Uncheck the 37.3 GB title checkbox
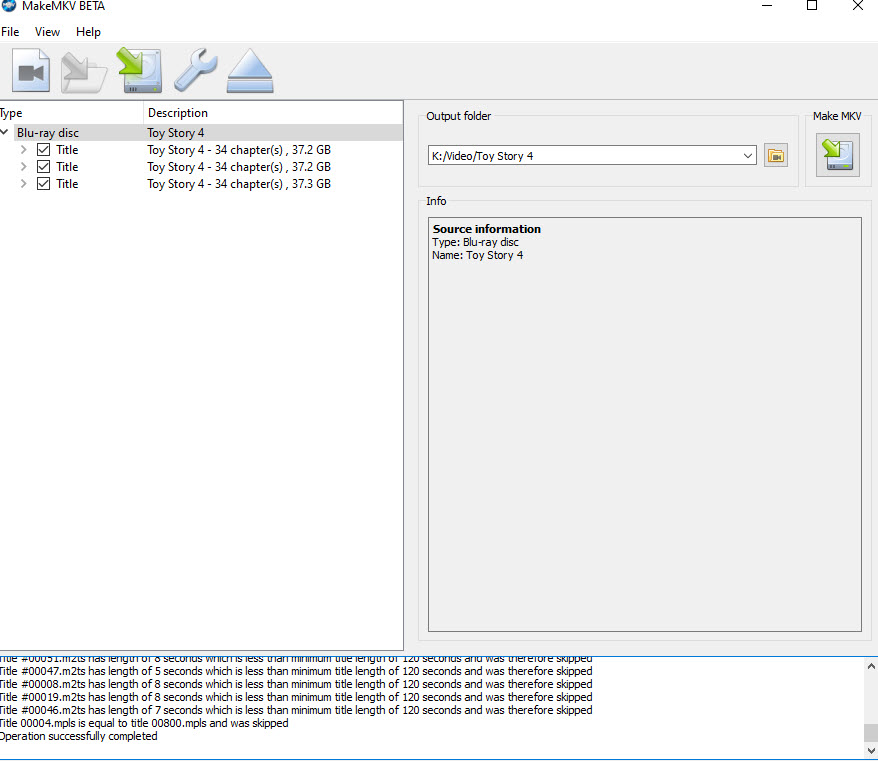Image resolution: width=878 pixels, height=761 pixels. 43,184
